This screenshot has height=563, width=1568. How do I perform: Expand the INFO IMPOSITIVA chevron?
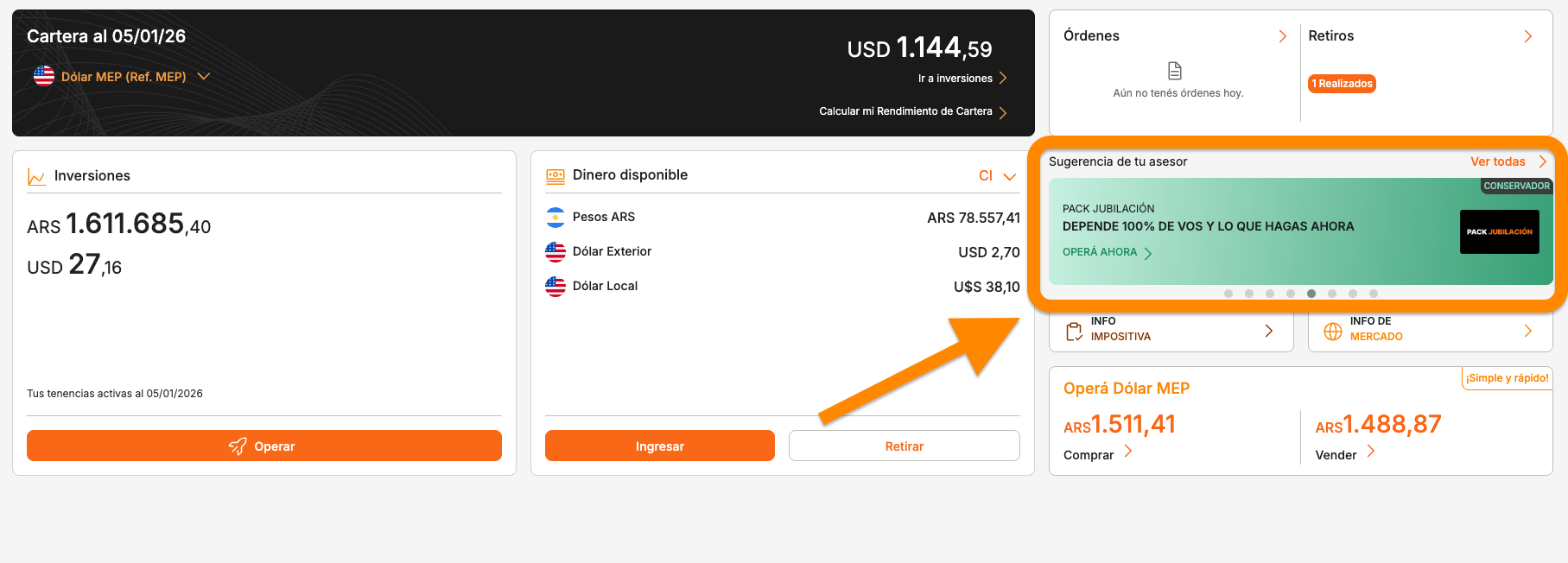(1268, 330)
